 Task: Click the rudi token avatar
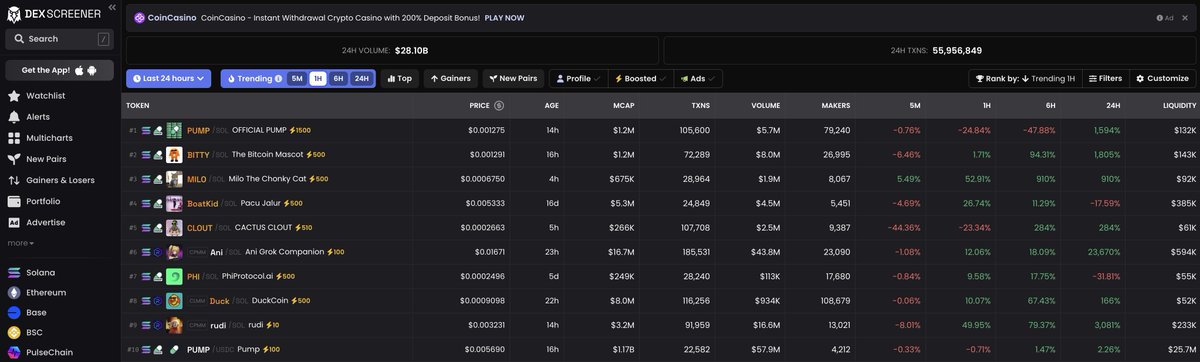click(x=174, y=325)
